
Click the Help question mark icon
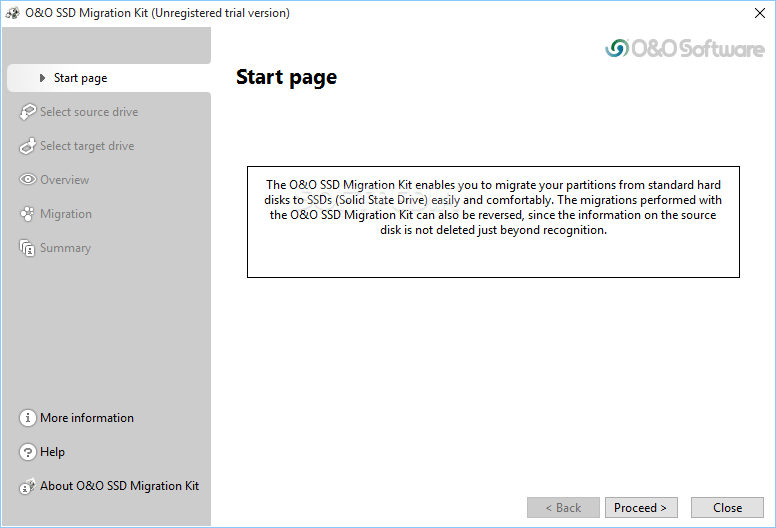(x=28, y=452)
